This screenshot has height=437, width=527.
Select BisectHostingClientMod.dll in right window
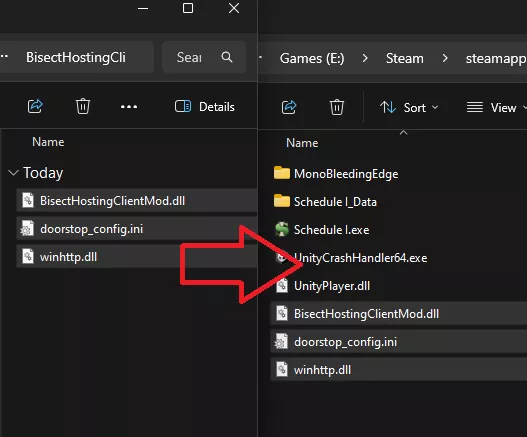(399, 314)
